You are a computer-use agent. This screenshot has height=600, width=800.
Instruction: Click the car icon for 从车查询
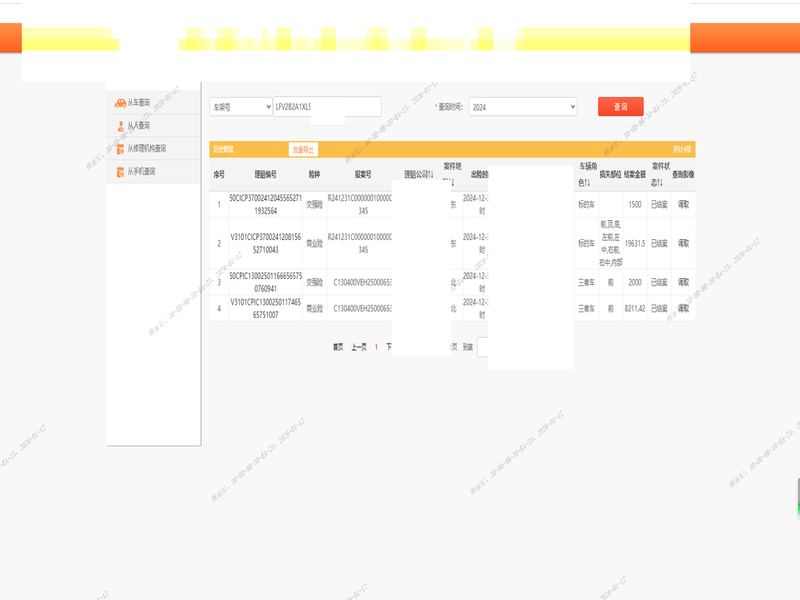(x=119, y=103)
